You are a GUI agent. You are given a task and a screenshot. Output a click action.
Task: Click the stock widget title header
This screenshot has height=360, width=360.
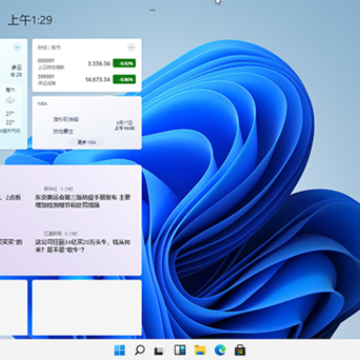(x=49, y=48)
